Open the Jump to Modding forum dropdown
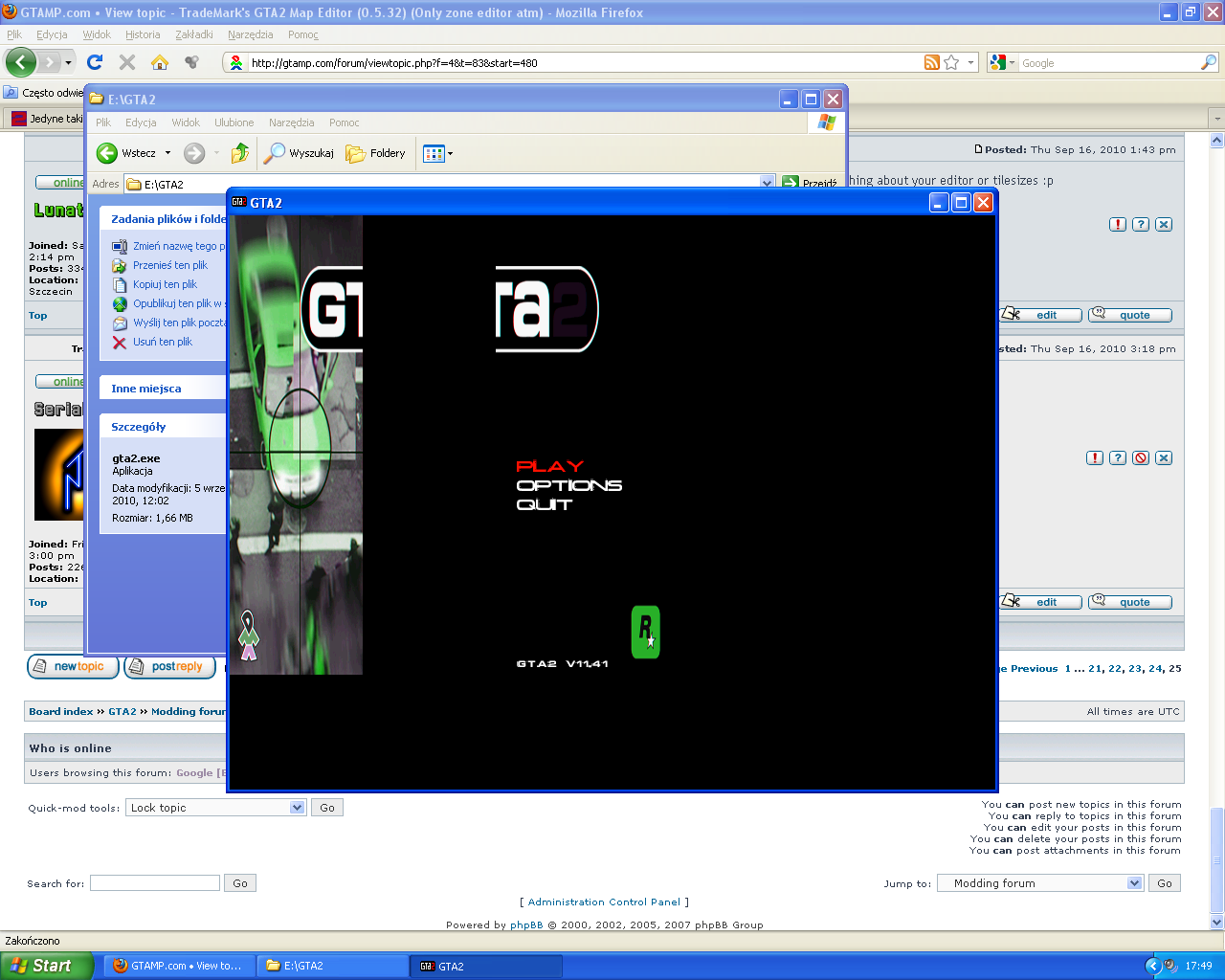This screenshot has width=1225, height=980. click(x=1134, y=883)
